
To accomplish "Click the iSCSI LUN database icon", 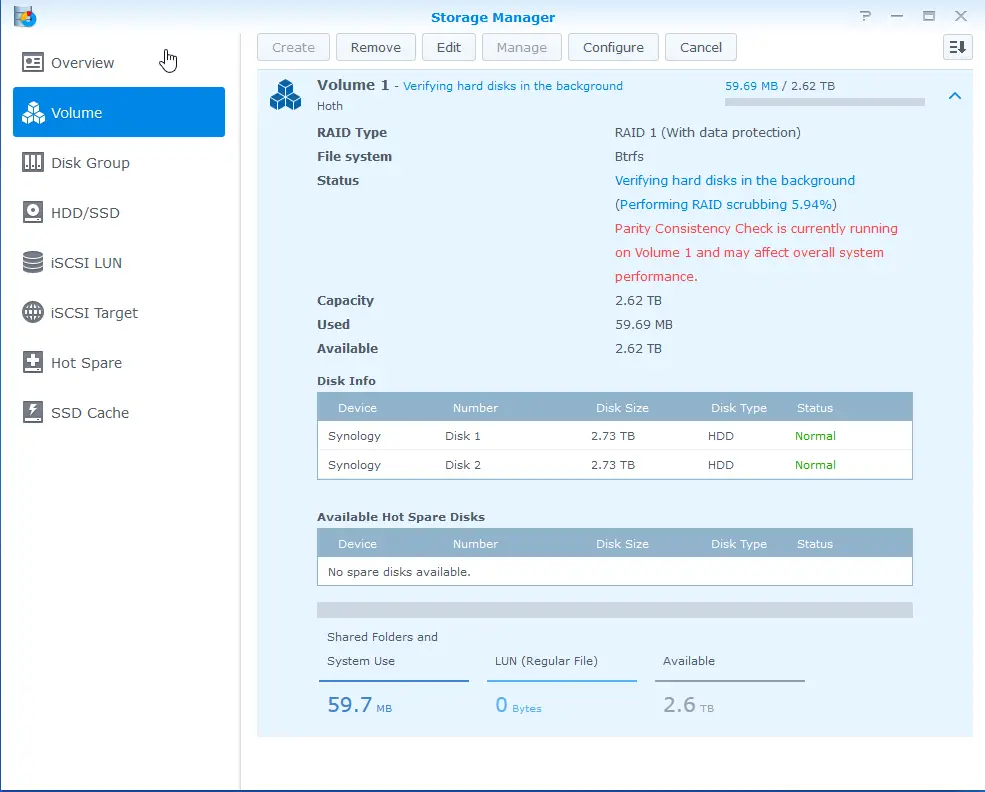I will (33, 263).
